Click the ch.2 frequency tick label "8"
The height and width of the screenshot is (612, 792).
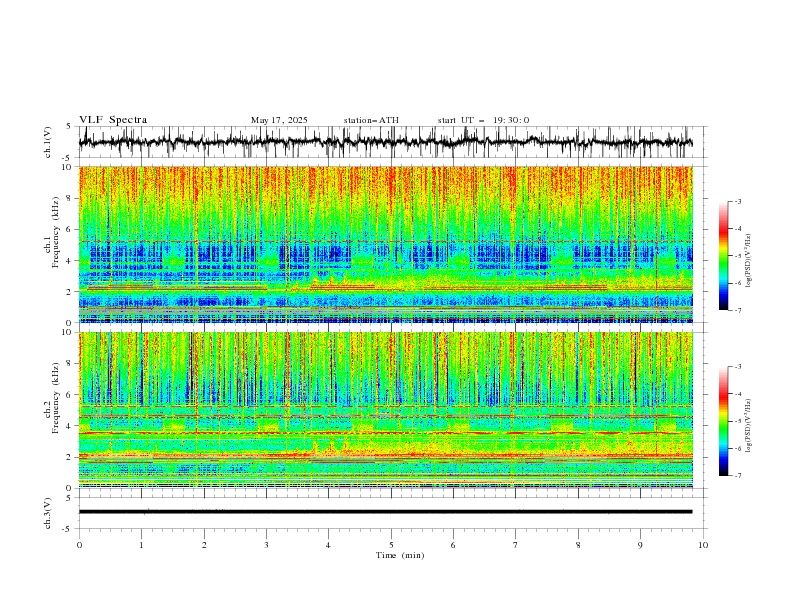point(71,364)
